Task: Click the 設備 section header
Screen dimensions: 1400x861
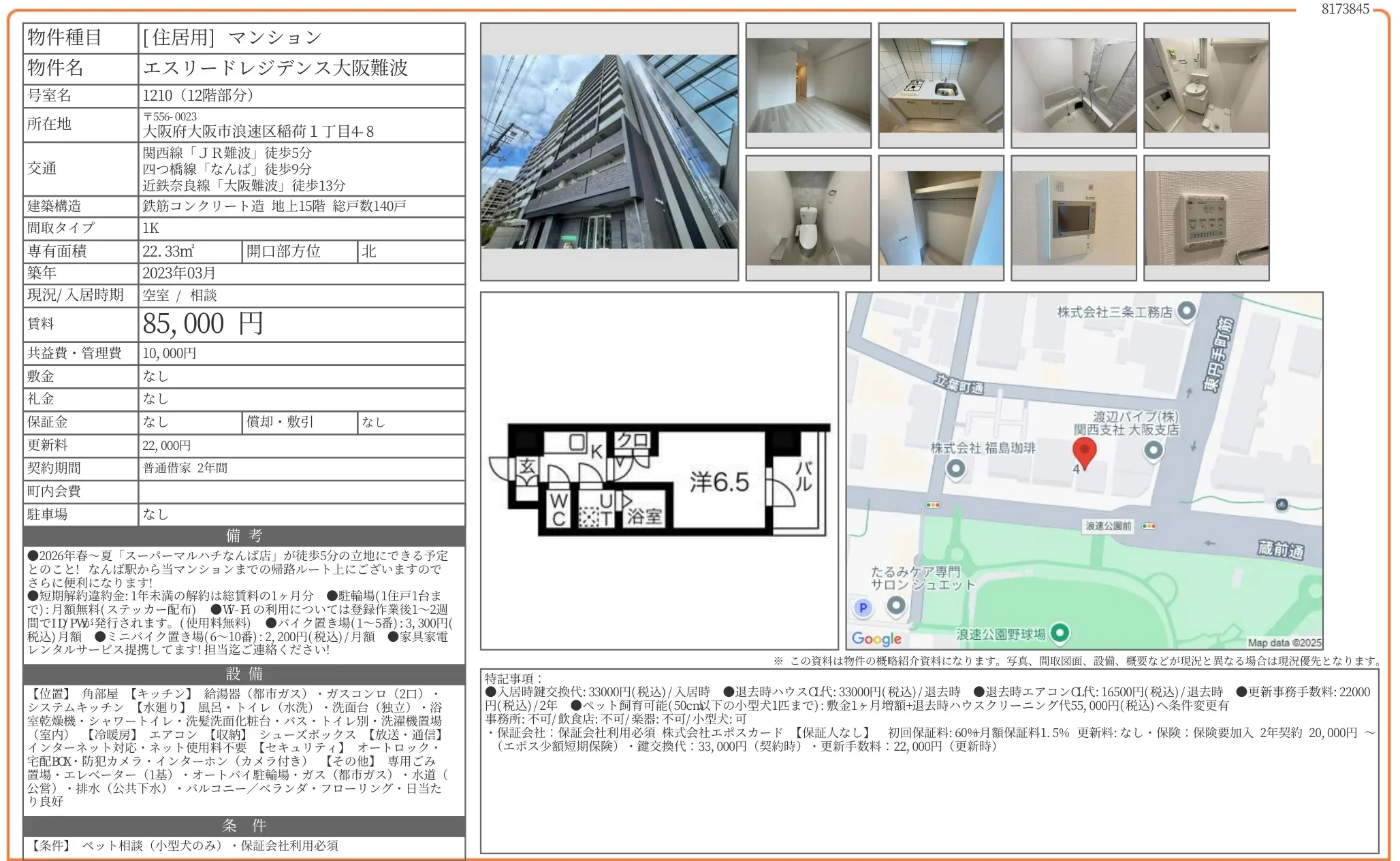Action: pos(244,674)
